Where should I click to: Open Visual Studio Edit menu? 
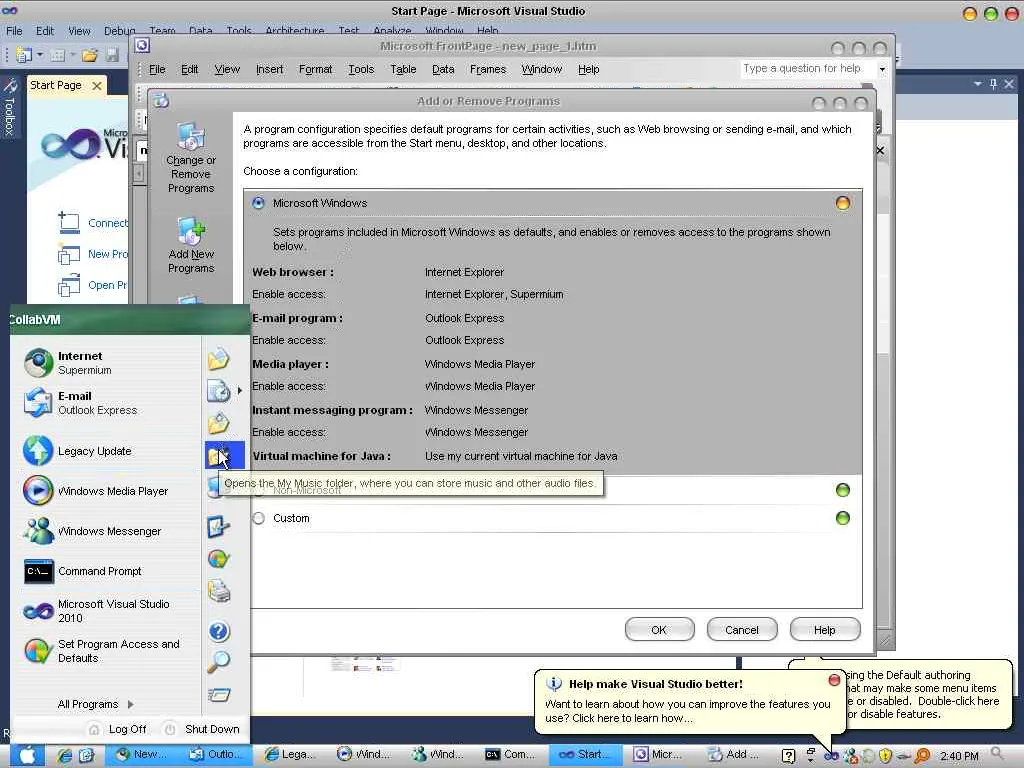coord(45,31)
